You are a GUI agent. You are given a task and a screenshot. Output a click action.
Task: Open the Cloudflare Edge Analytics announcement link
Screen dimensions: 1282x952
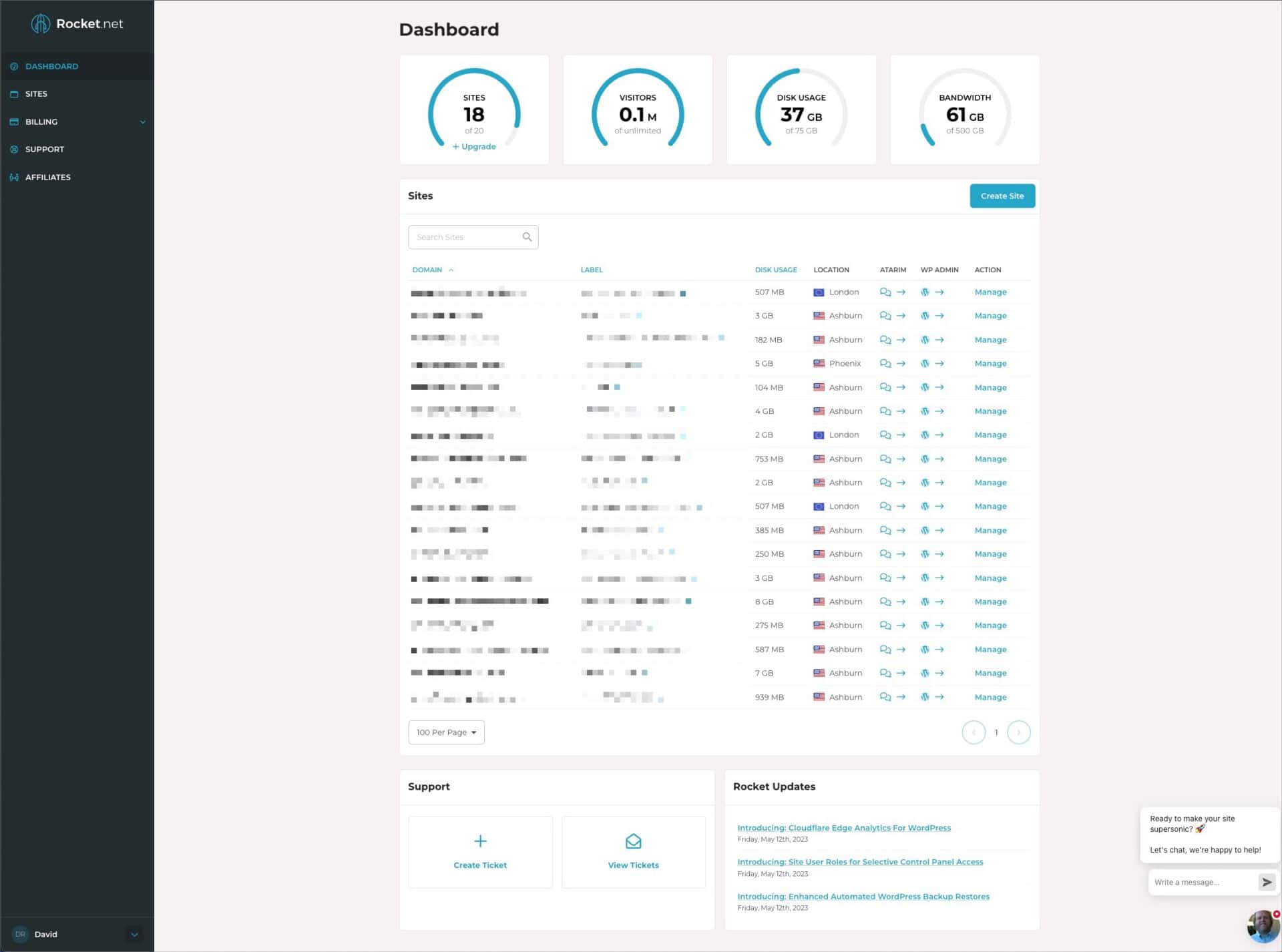[x=844, y=827]
